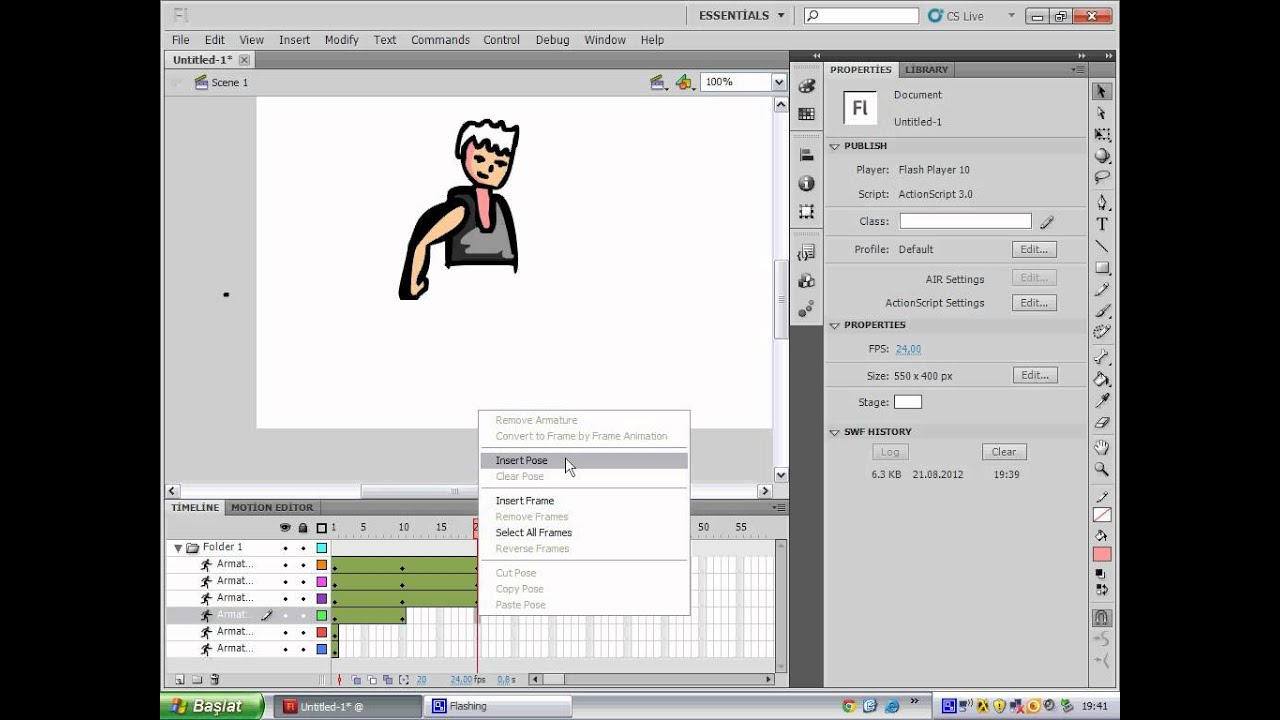Click Edit button next to Profile

click(x=1034, y=250)
